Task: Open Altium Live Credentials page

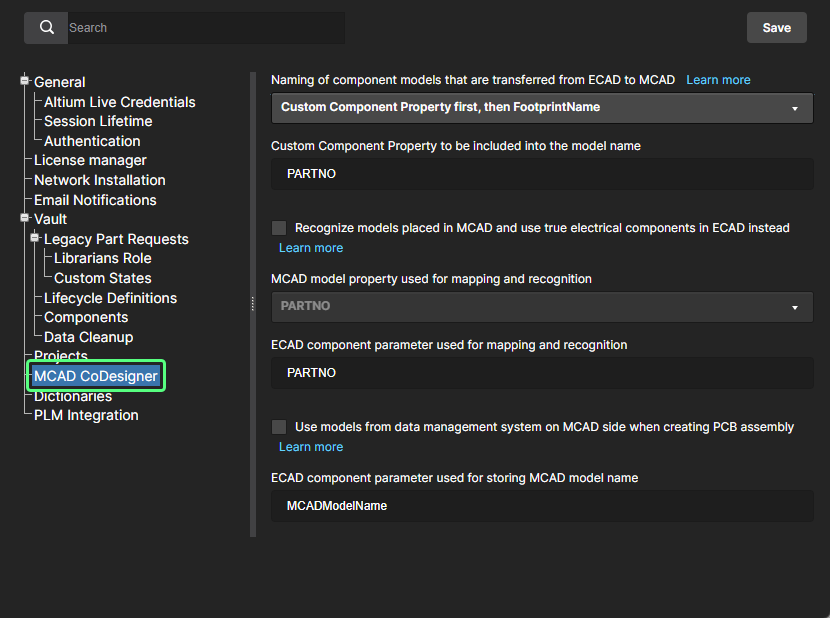Action: pos(119,102)
